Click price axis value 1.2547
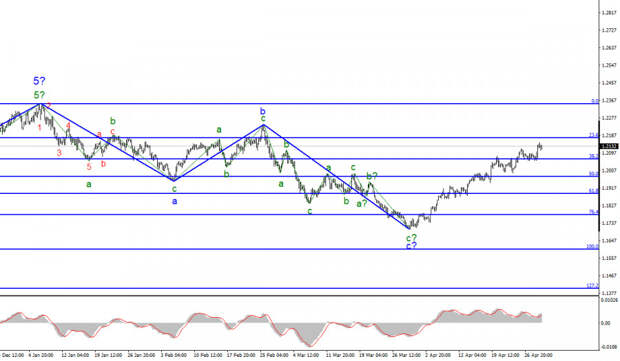 pyautogui.click(x=609, y=65)
